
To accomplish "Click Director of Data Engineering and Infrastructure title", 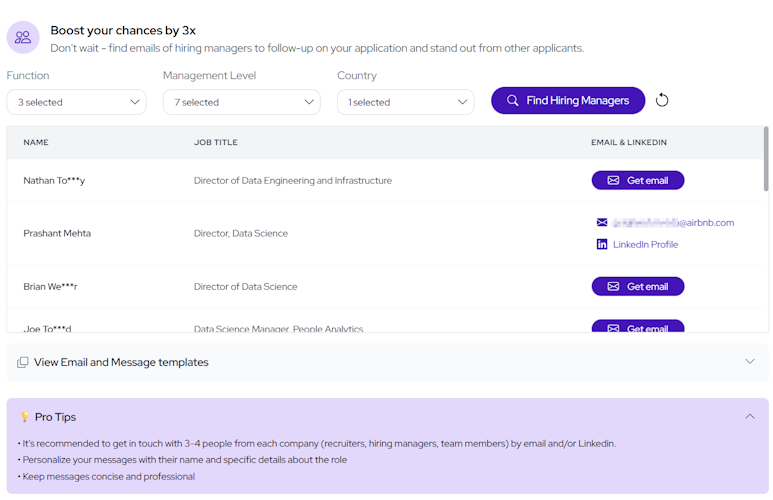I will 293,181.
